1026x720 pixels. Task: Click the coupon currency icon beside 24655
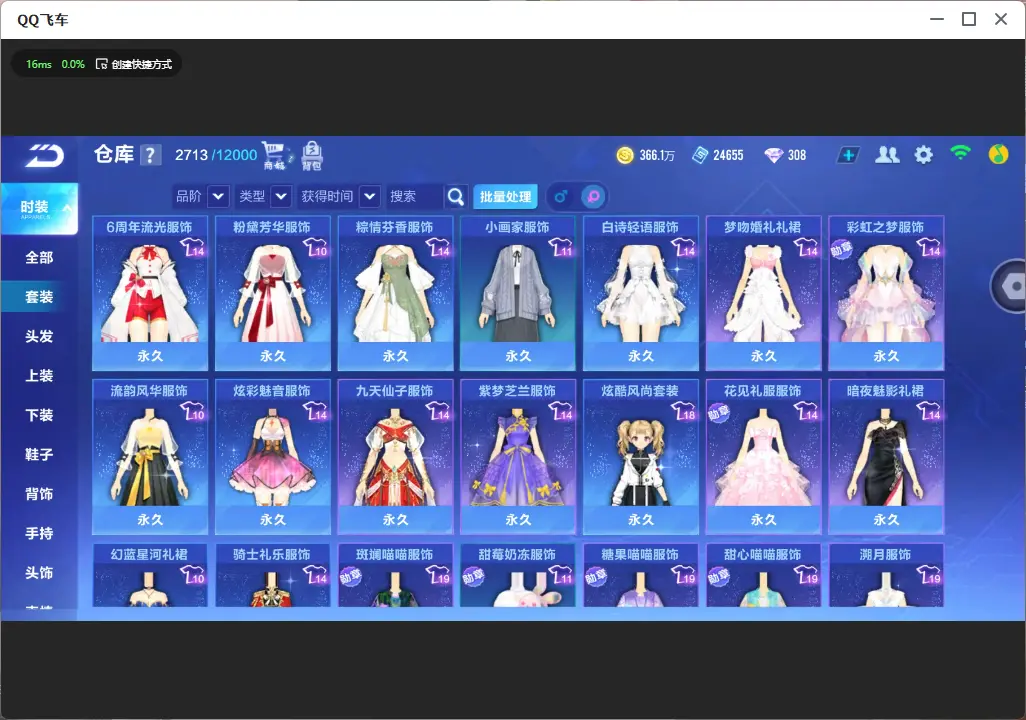coord(699,155)
